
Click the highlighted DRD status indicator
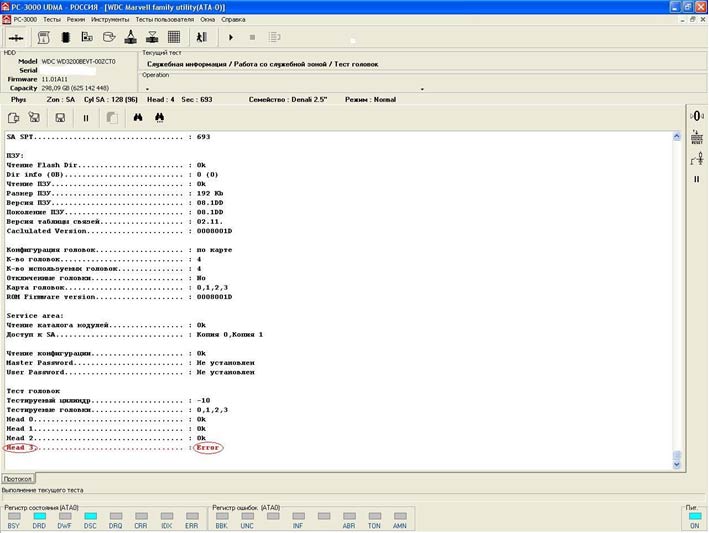39,516
